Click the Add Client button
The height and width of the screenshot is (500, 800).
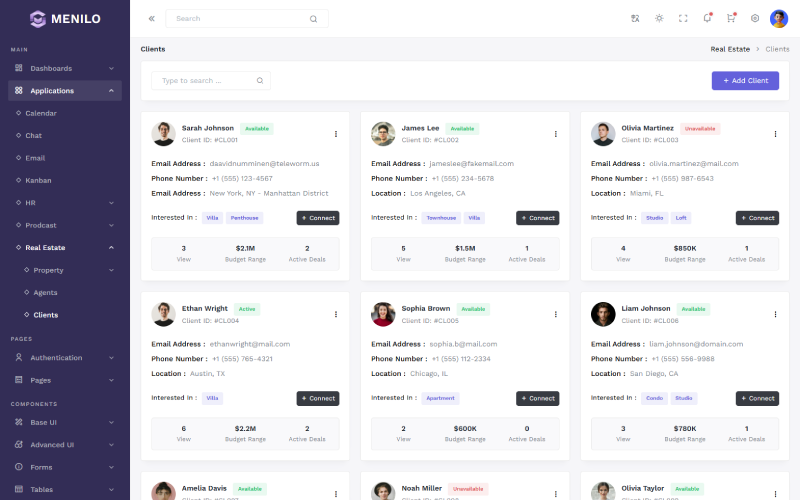click(745, 81)
